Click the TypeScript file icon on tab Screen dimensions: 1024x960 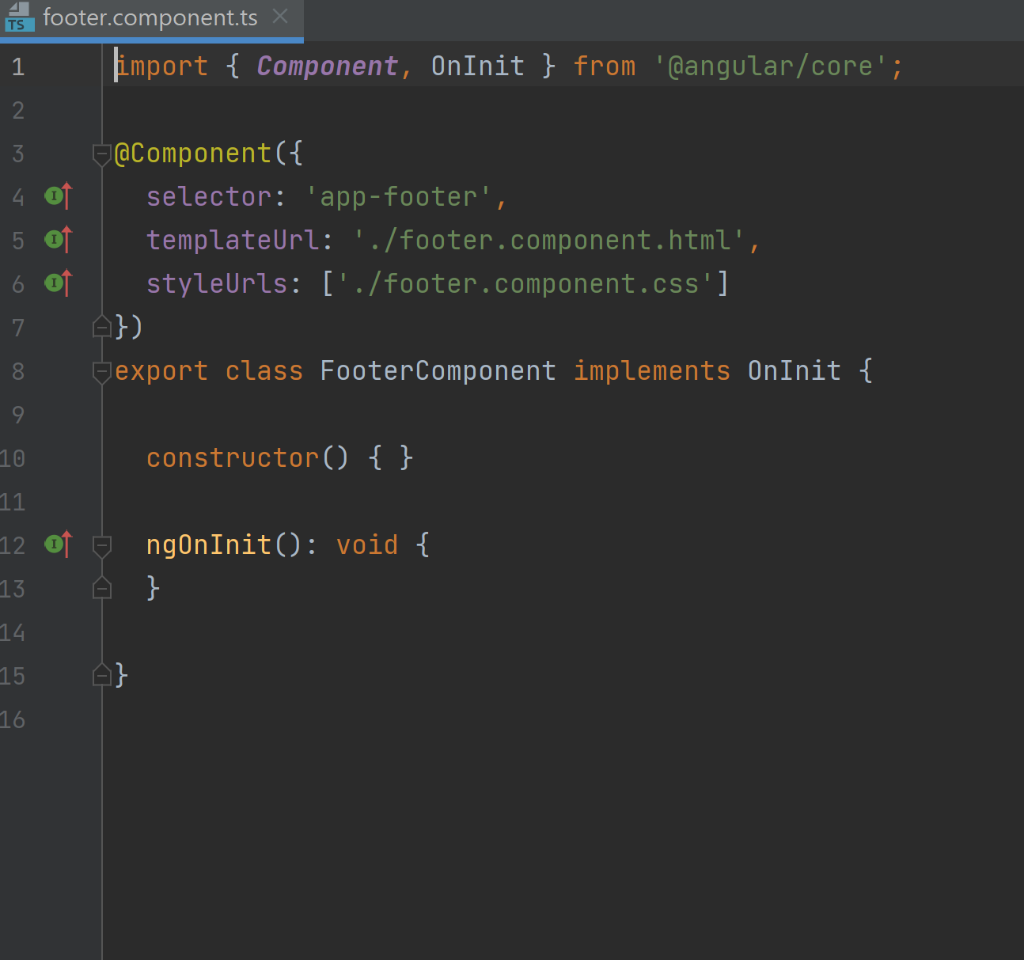point(20,18)
